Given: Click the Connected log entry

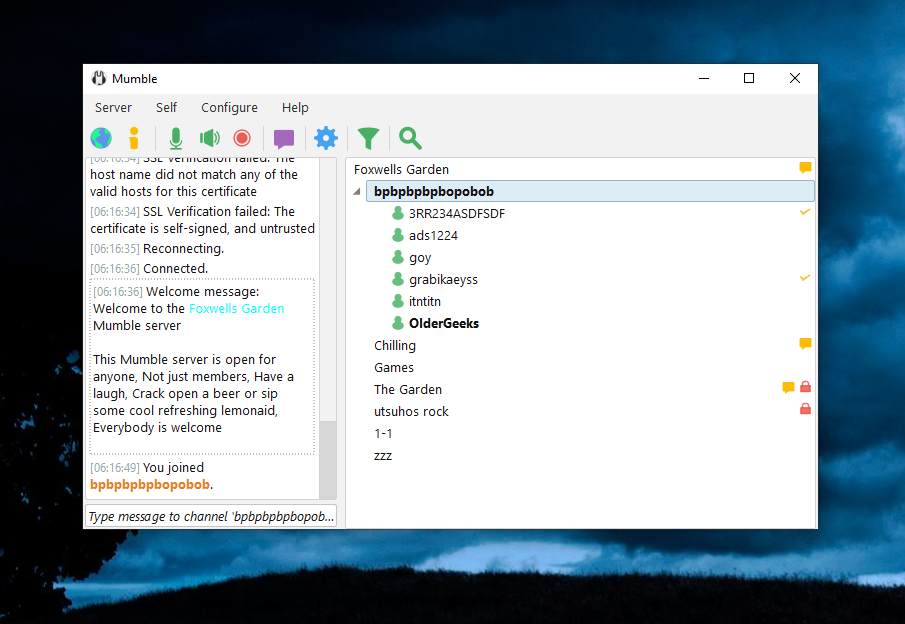Looking at the screenshot, I should pos(149,268).
